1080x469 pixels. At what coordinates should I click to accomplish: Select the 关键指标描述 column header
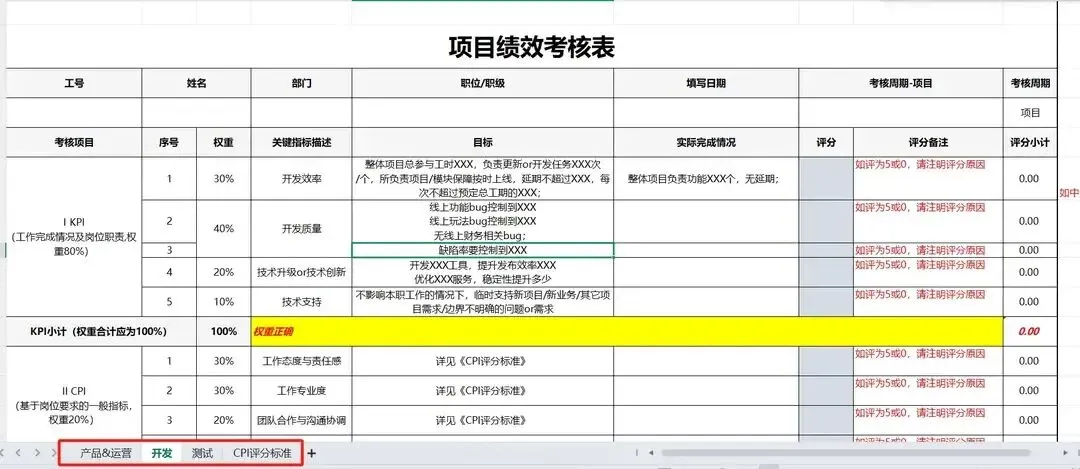coord(302,143)
